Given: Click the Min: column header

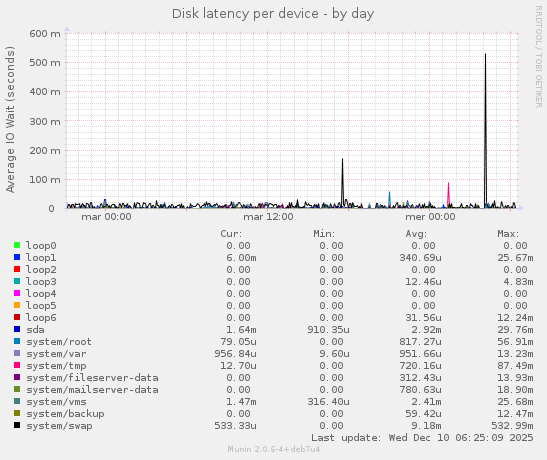Looking at the screenshot, I should (x=324, y=233).
